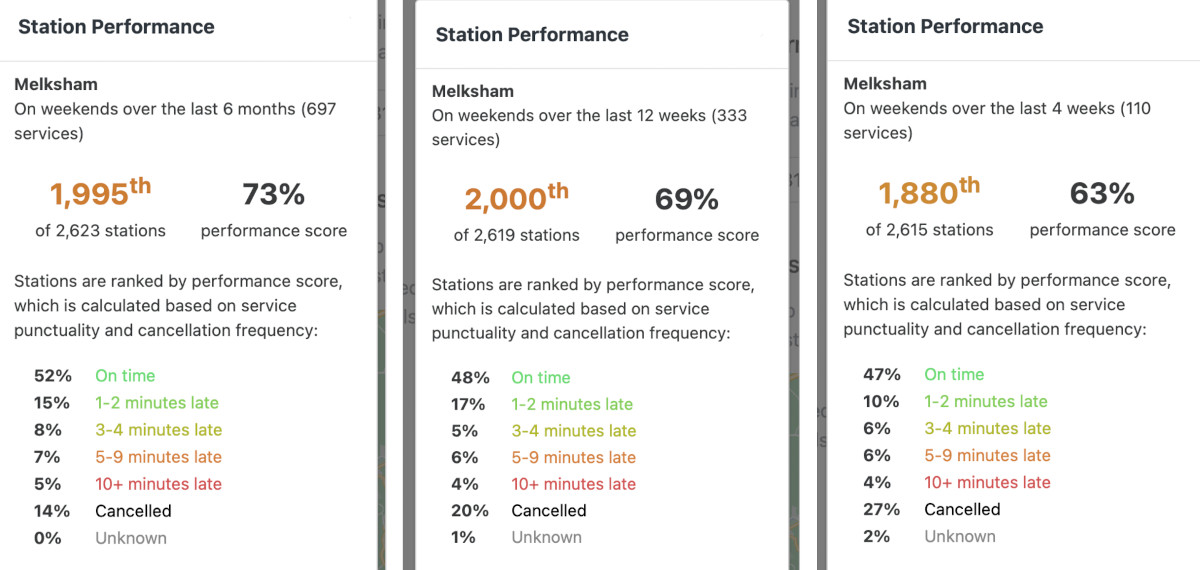Click the 15% 1-2 minutes late row
The width and height of the screenshot is (1200, 570).
(156, 403)
